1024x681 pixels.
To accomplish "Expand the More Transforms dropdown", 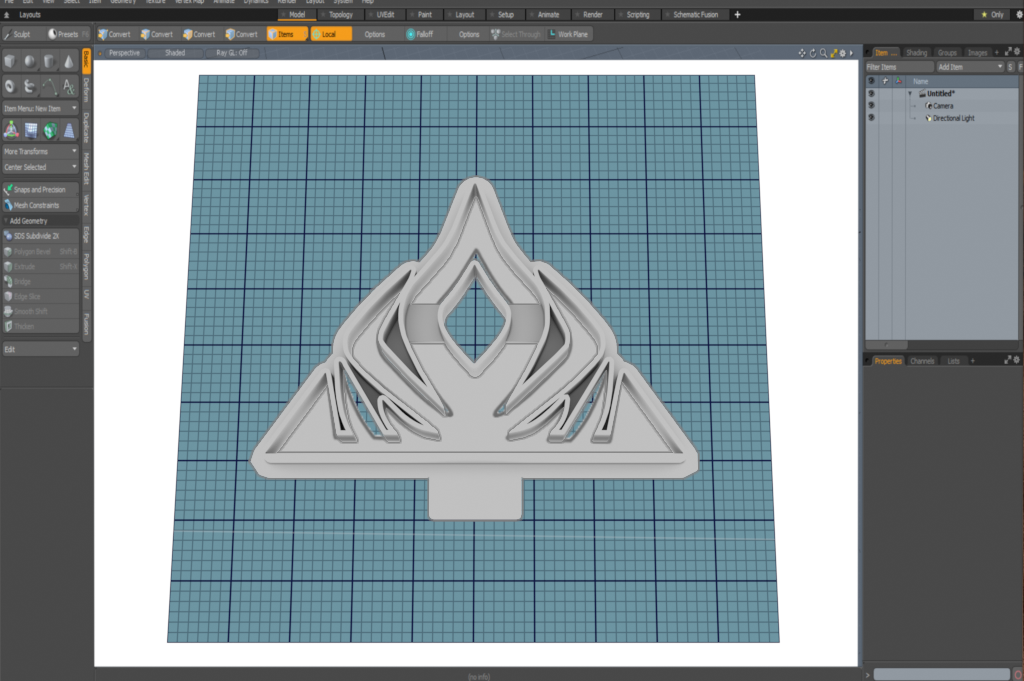I will point(40,152).
